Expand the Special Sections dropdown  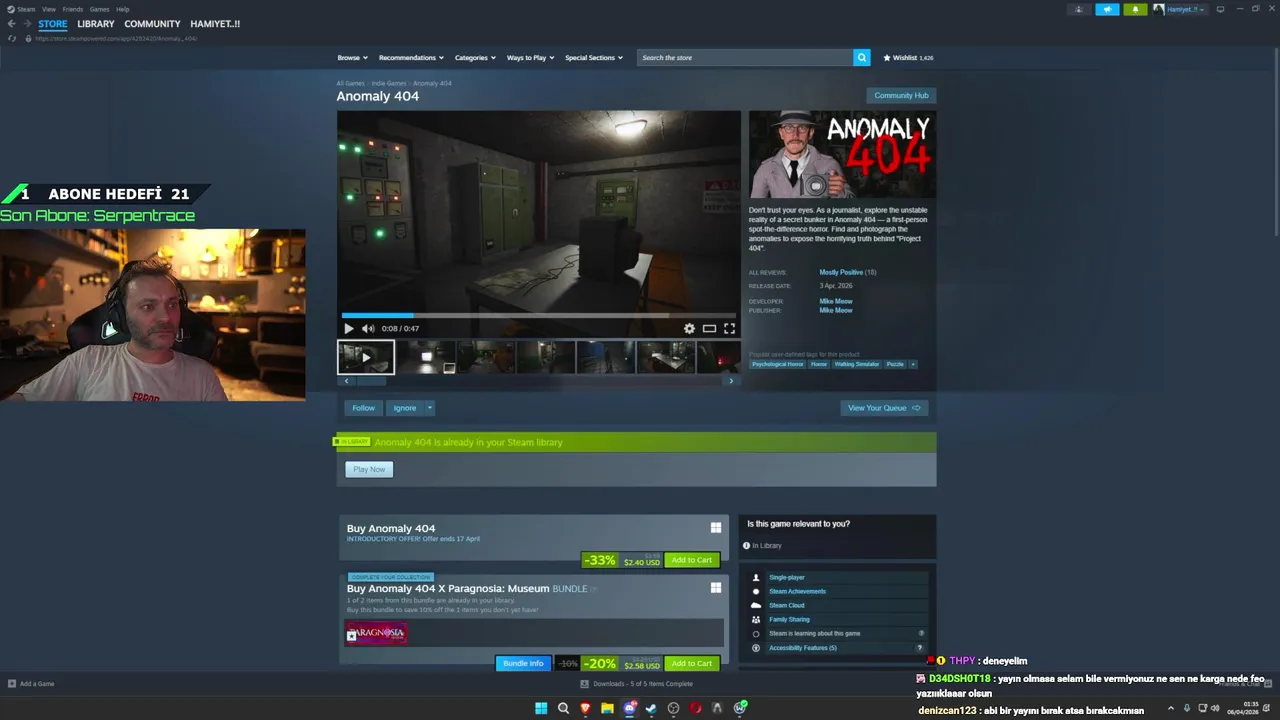coord(594,58)
